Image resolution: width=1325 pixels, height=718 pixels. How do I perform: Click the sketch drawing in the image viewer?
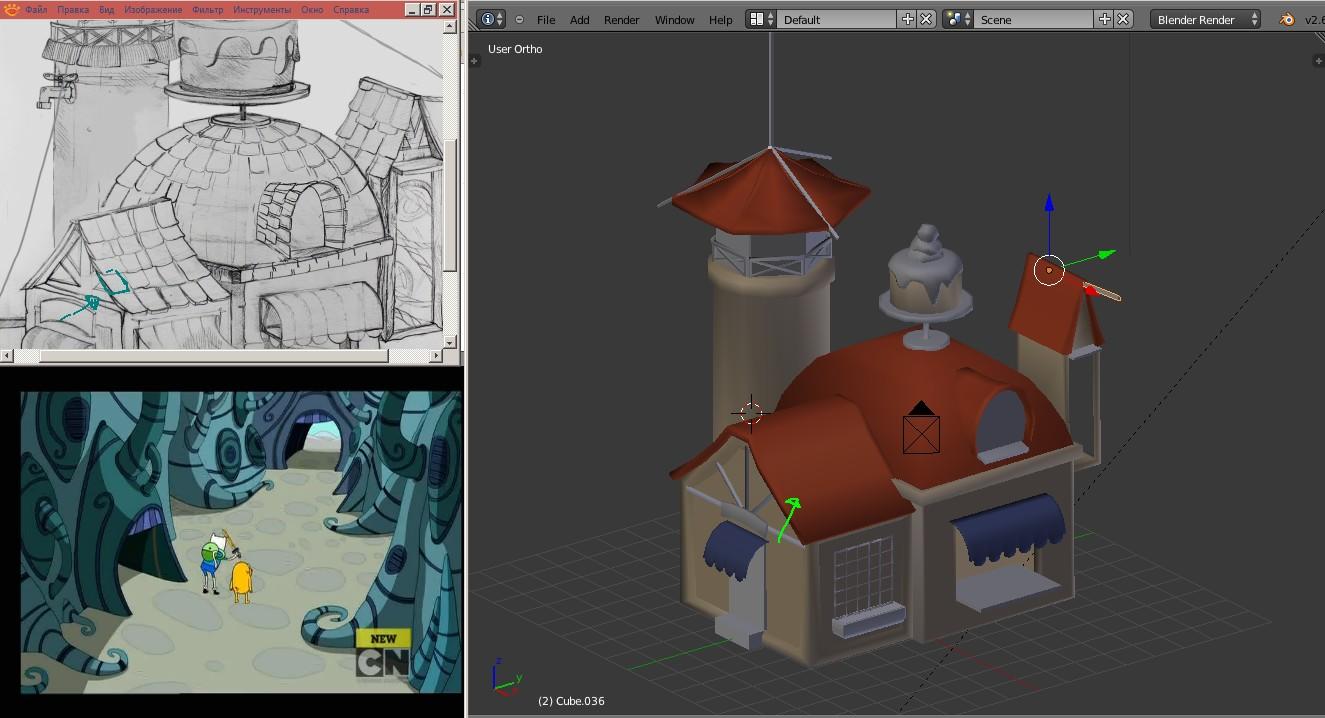[x=221, y=184]
